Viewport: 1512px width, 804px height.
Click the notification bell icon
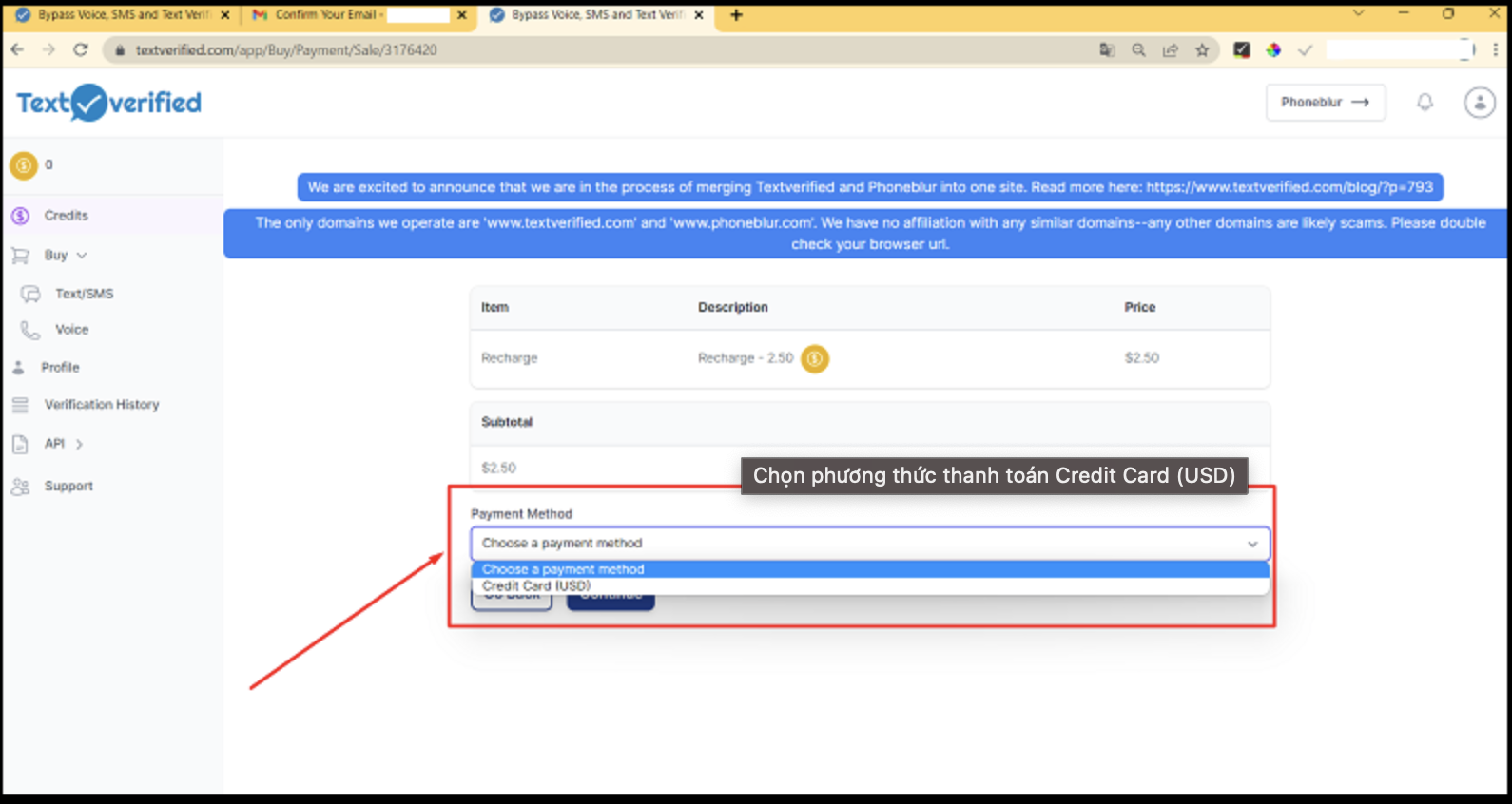pyautogui.click(x=1425, y=102)
